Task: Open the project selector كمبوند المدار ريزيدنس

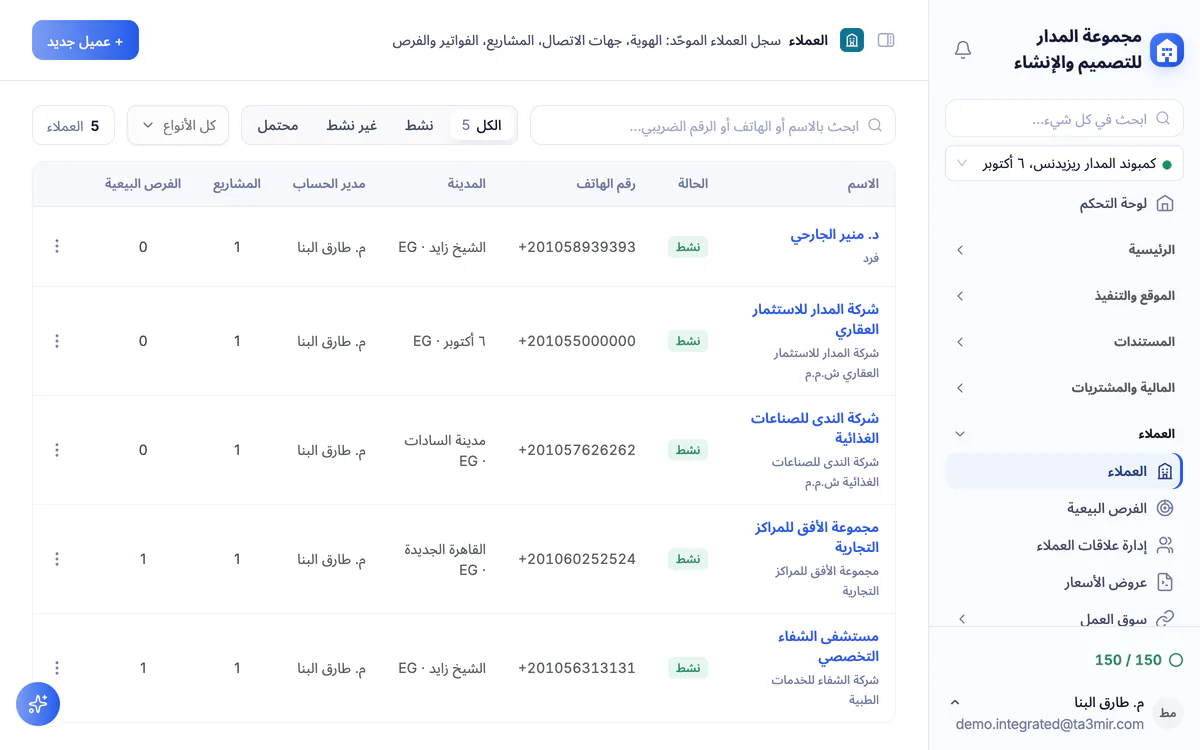Action: coord(1064,163)
